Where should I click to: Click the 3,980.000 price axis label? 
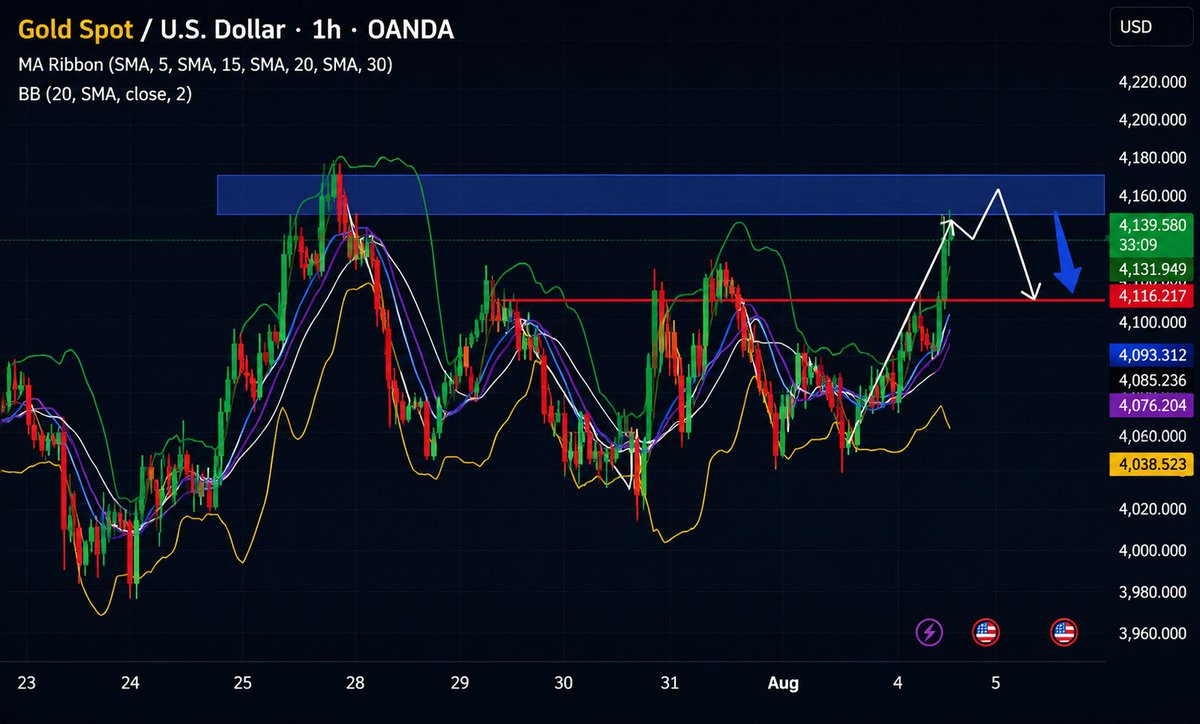coord(1153,592)
